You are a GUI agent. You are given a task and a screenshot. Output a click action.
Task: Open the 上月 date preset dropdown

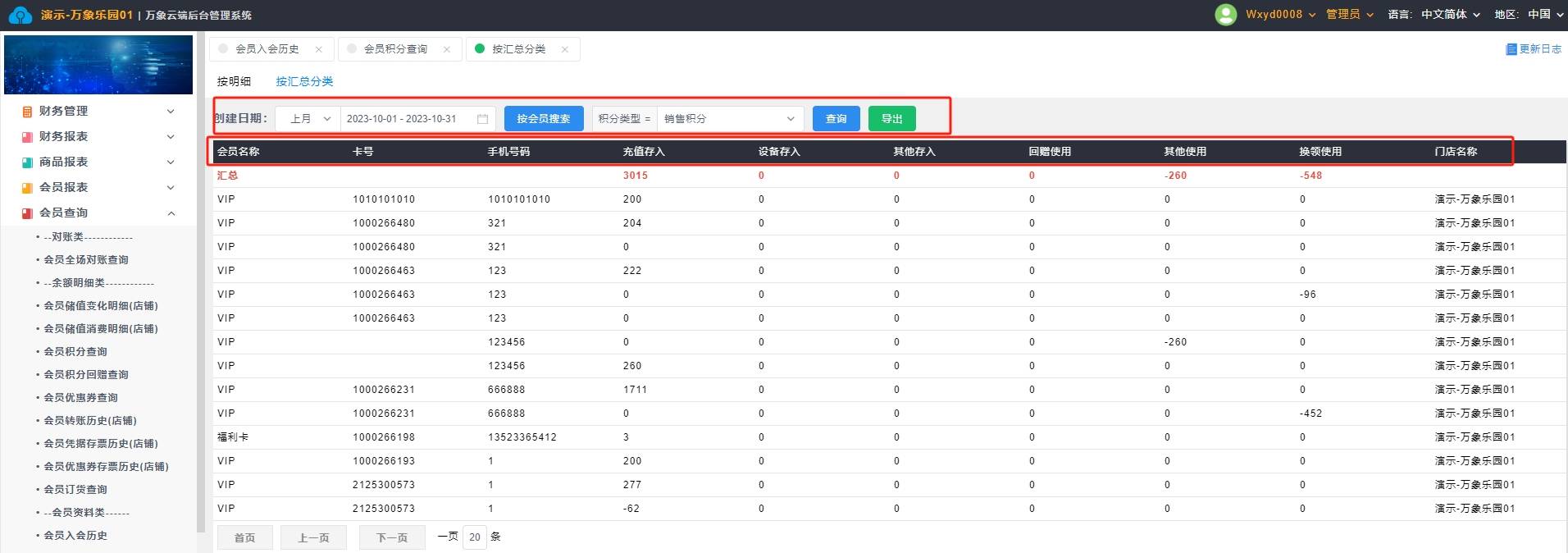tap(308, 119)
